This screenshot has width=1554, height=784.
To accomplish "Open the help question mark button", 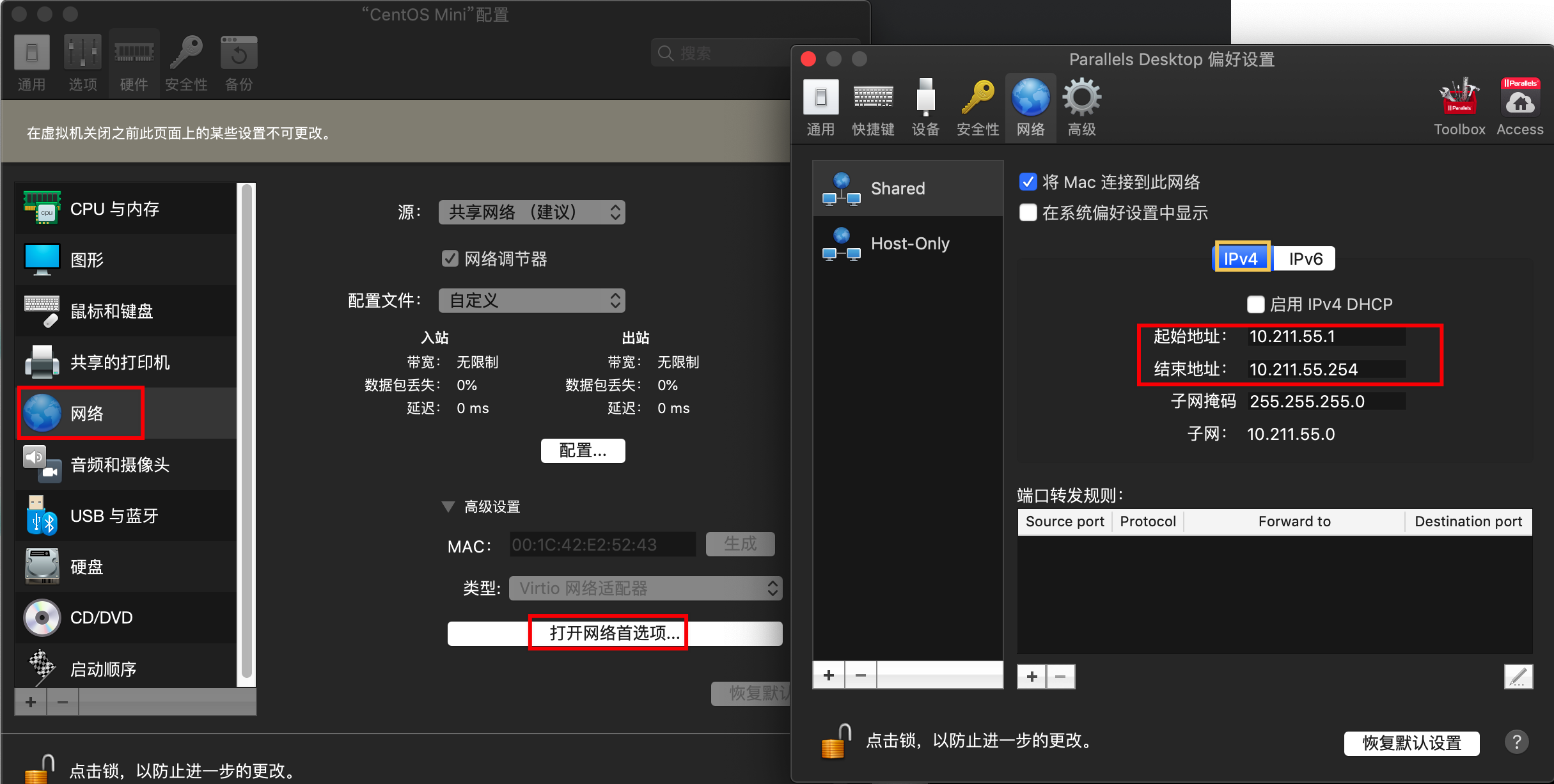I will pos(1516,742).
